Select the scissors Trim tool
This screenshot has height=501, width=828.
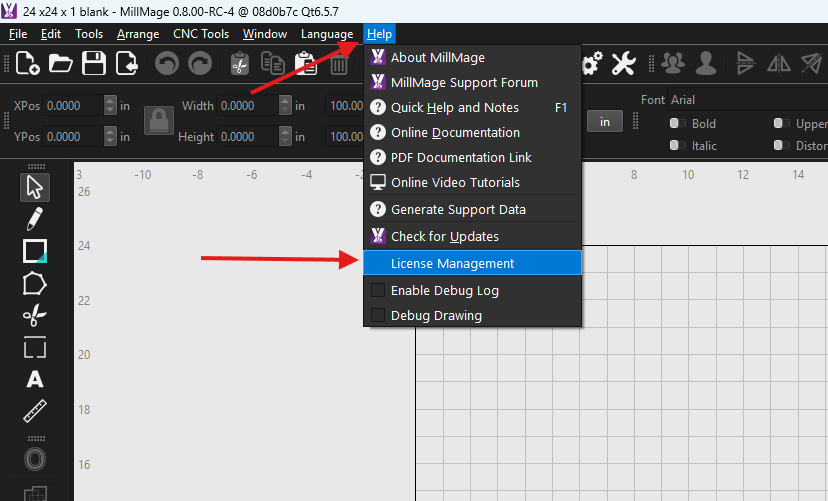tap(35, 316)
